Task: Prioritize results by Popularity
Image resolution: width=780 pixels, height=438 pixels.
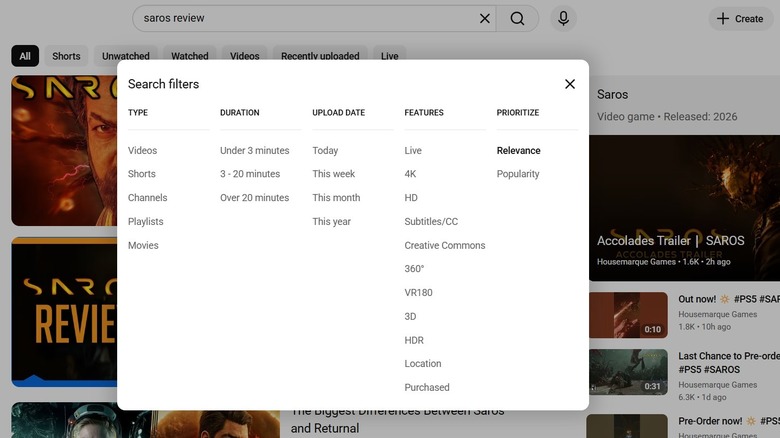Action: pyautogui.click(x=518, y=174)
